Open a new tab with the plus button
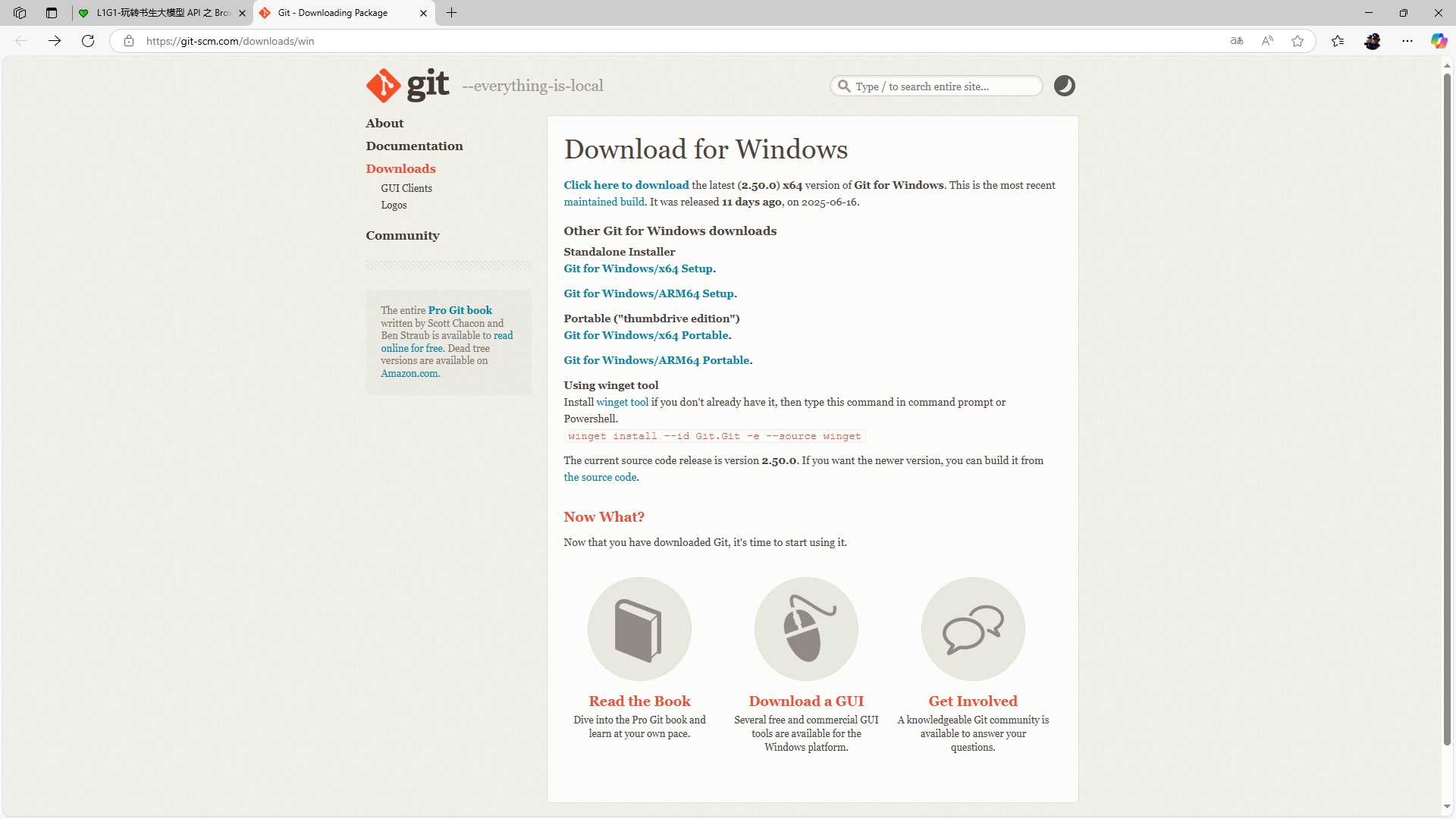The height and width of the screenshot is (819, 1456). 452,13
